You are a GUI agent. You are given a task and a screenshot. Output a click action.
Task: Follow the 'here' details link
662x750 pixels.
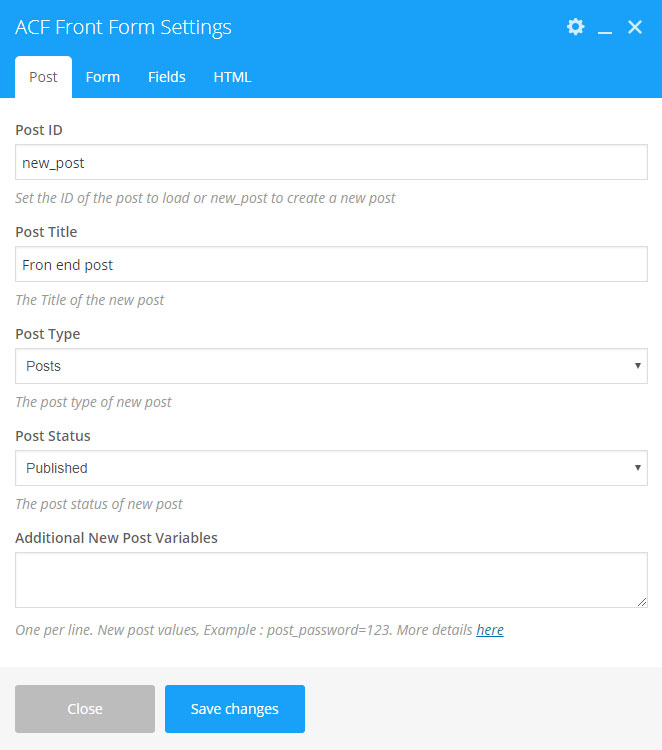490,630
